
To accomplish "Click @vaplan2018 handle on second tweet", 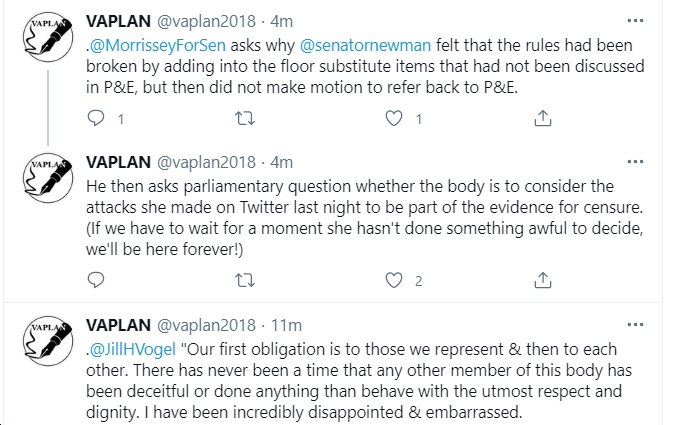I will tap(206, 162).
